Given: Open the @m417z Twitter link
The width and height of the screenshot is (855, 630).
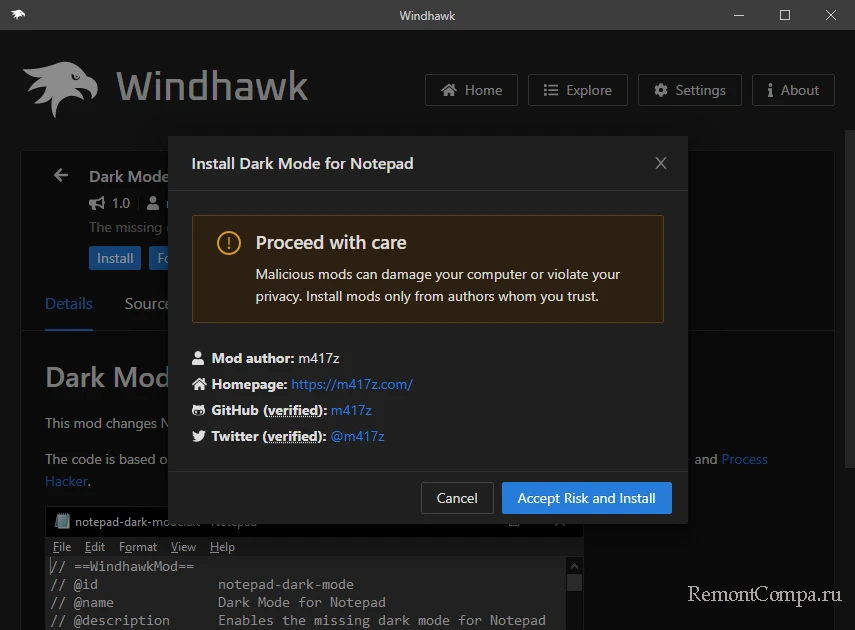Looking at the screenshot, I should (x=357, y=436).
